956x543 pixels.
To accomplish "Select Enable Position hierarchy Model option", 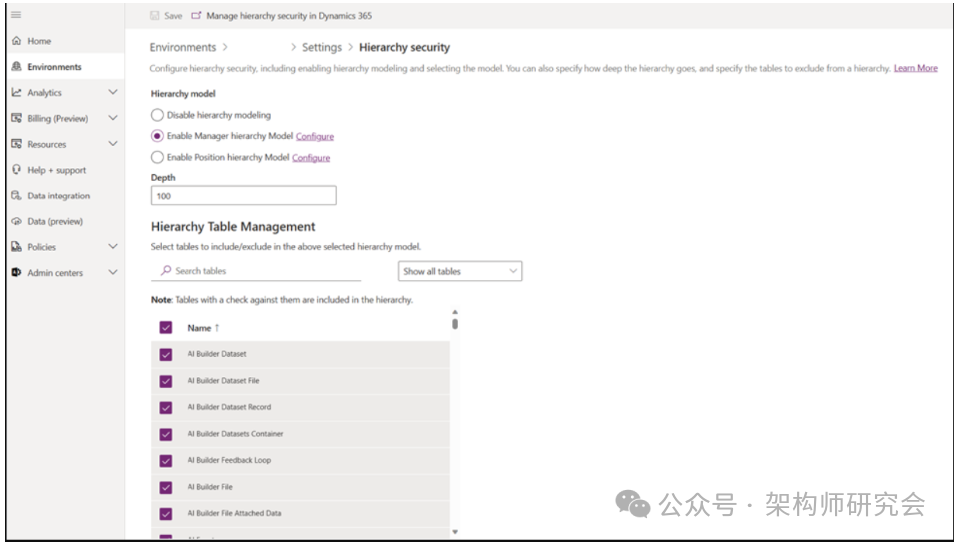I will 157,157.
